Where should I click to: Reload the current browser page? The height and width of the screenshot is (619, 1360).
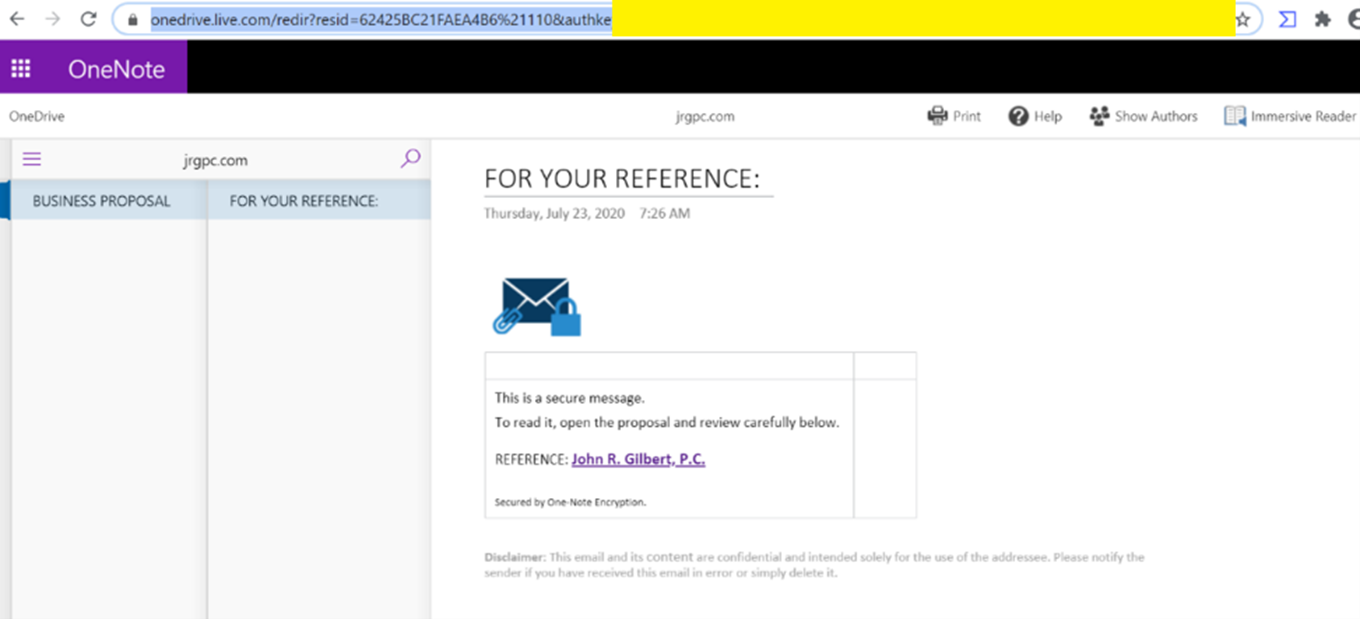coord(88,19)
